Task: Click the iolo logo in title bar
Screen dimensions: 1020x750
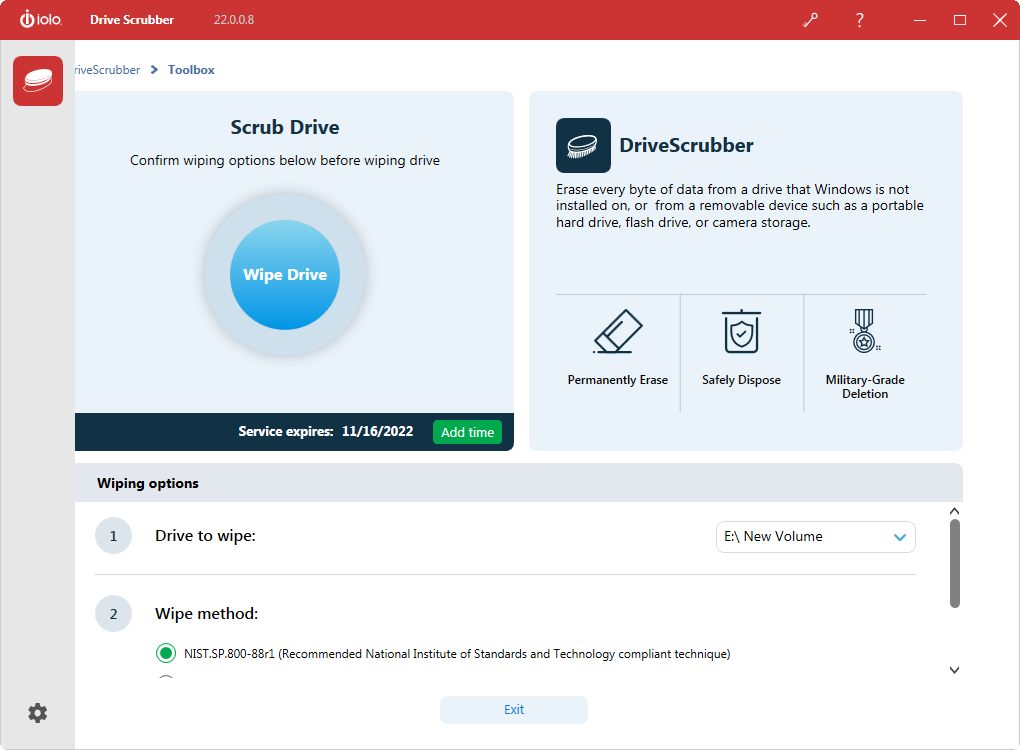Action: pyautogui.click(x=42, y=20)
